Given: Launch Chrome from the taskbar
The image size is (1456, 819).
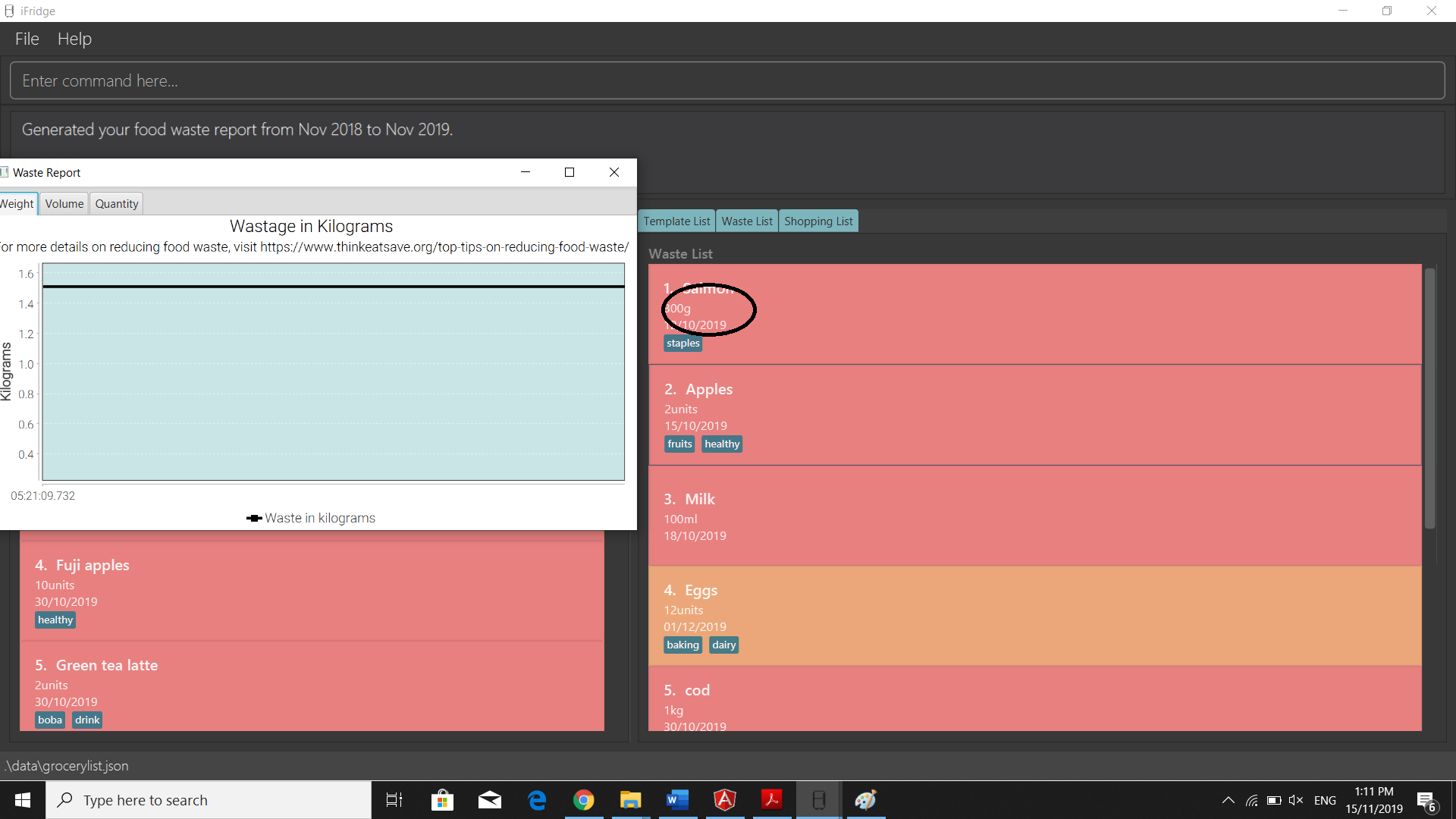Looking at the screenshot, I should (583, 800).
